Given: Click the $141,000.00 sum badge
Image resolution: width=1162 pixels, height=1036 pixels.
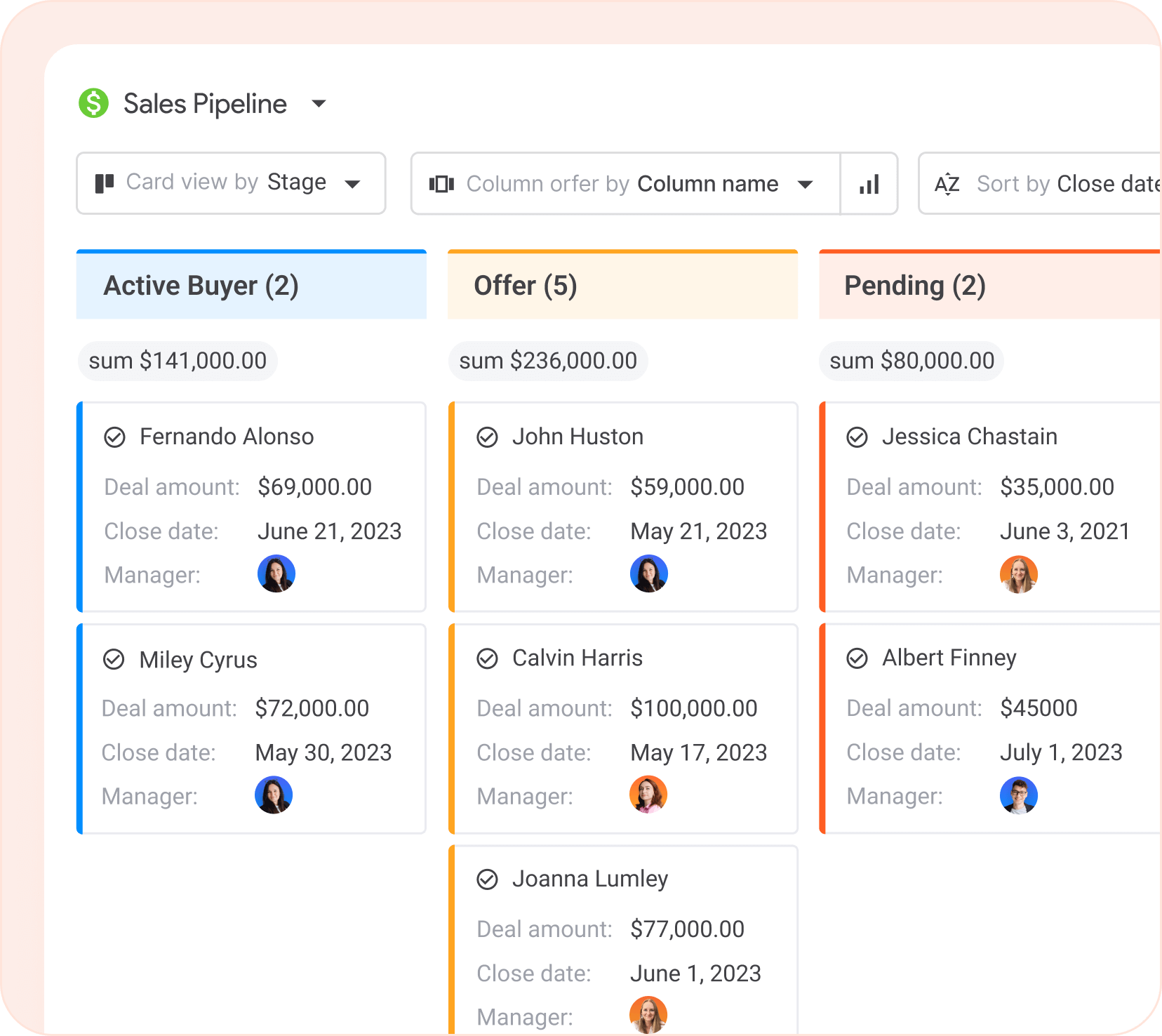Looking at the screenshot, I should click(178, 360).
